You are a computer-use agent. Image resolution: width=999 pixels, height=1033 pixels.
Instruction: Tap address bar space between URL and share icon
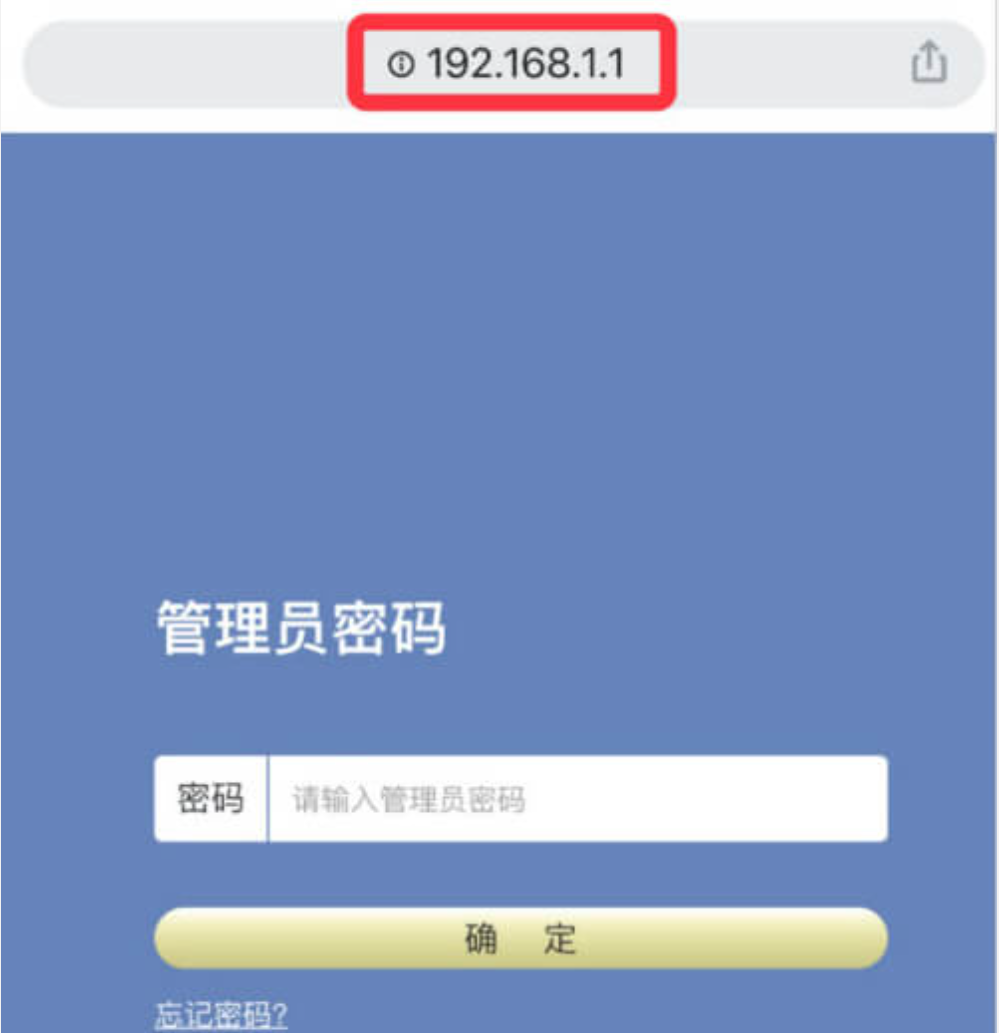tap(791, 64)
